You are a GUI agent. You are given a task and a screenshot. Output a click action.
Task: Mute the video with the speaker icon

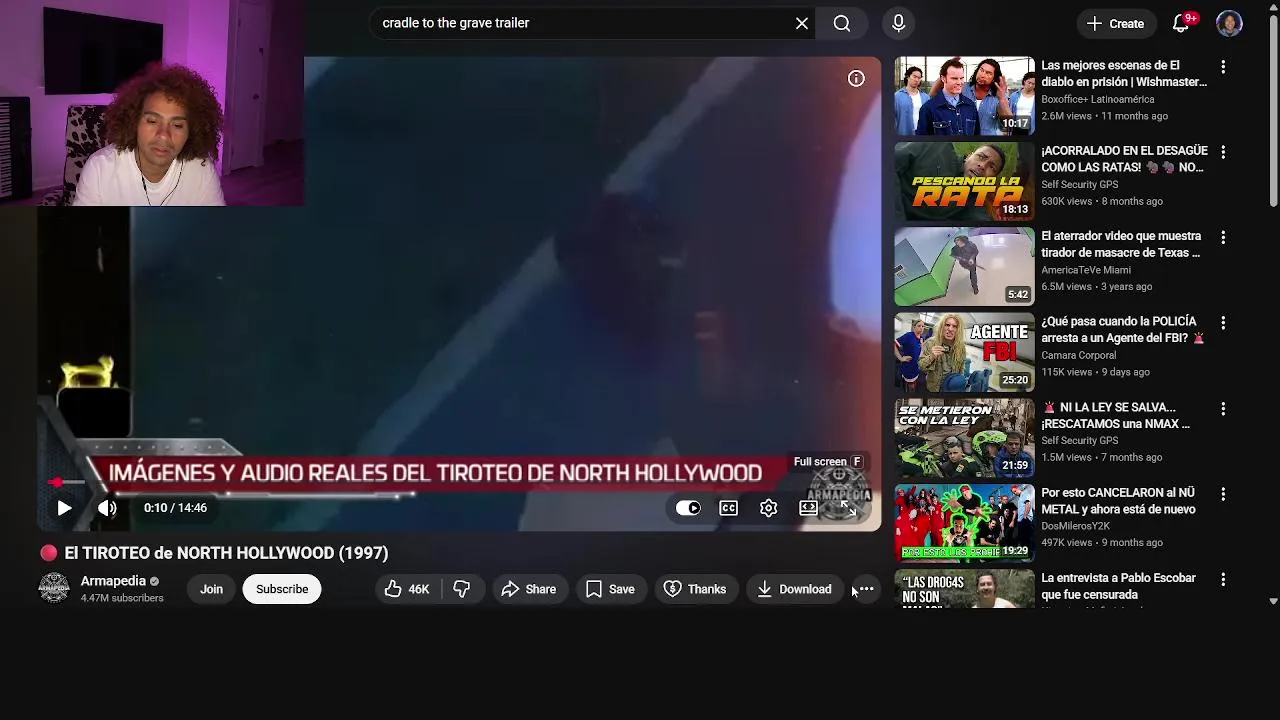point(107,508)
